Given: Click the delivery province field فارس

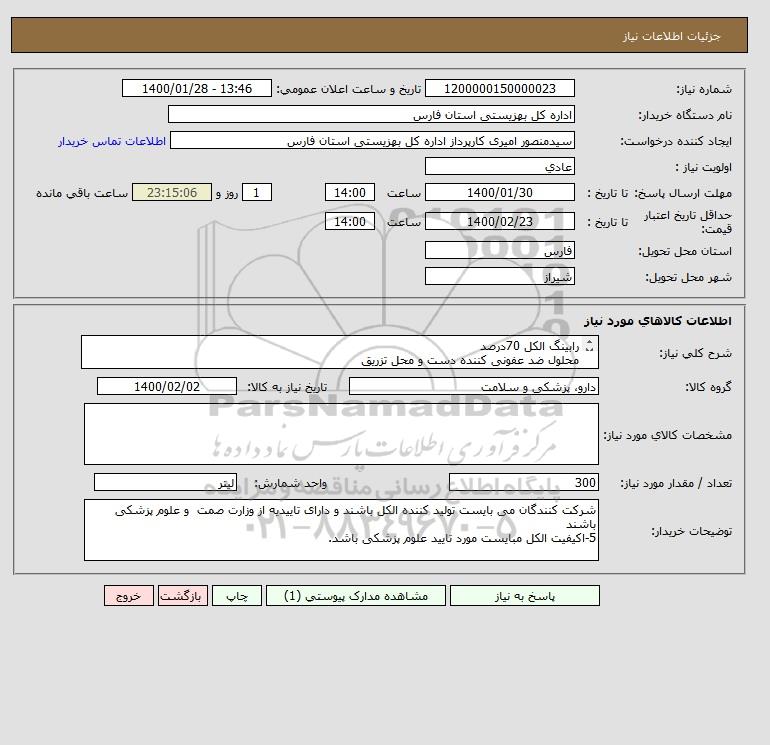Looking at the screenshot, I should [499, 250].
